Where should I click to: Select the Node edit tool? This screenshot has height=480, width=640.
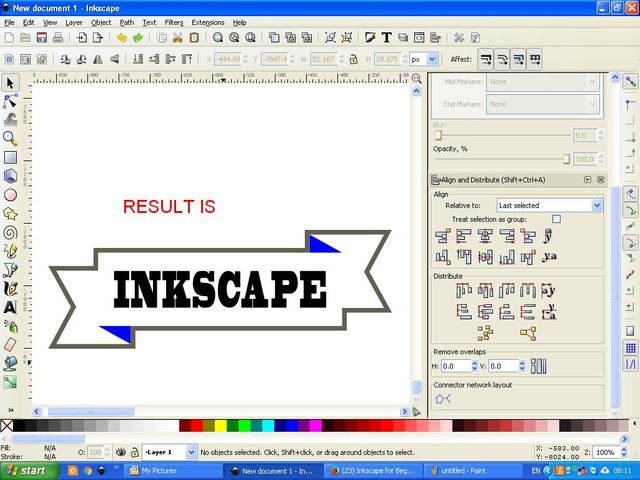pos(10,102)
